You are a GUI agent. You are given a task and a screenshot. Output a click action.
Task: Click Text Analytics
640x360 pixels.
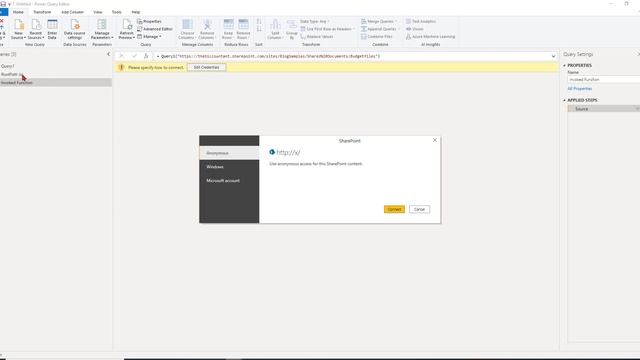point(421,21)
